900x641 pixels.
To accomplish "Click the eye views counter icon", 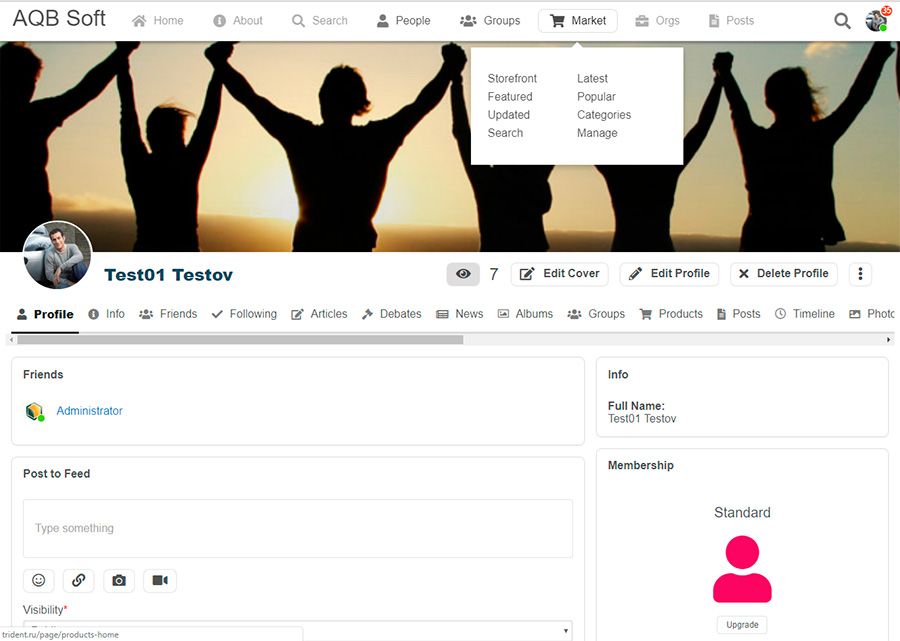I will pos(463,274).
